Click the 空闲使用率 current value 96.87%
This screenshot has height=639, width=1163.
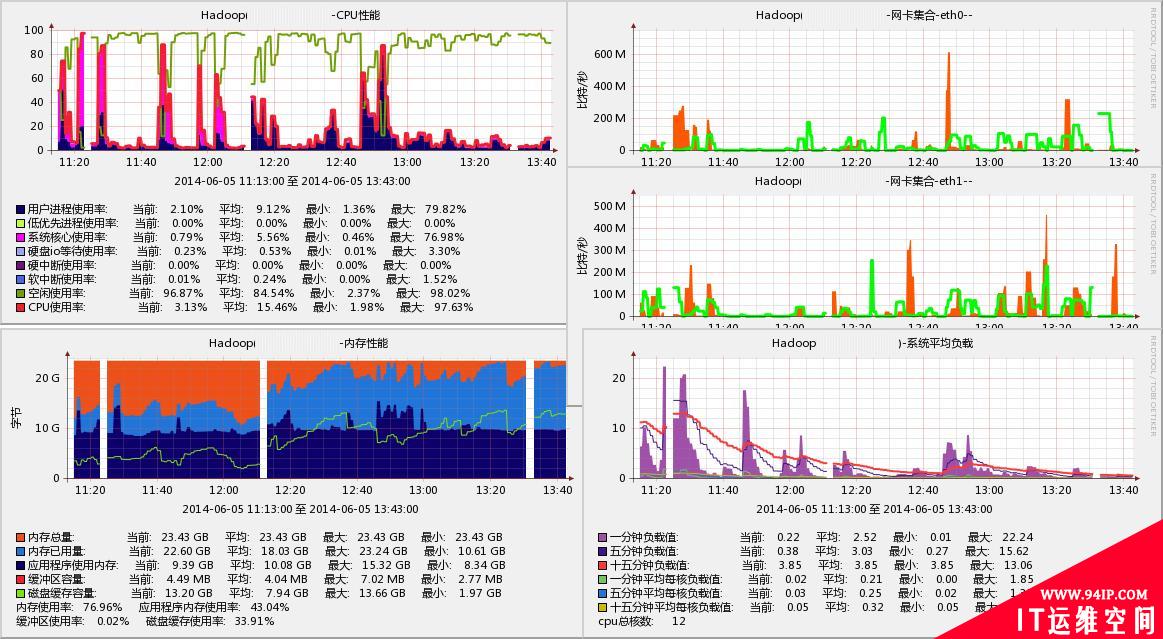point(182,293)
